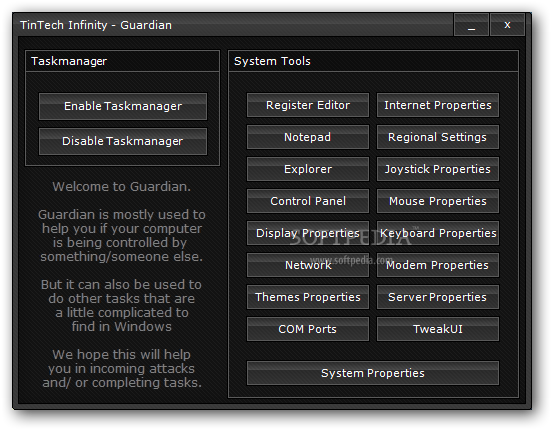The image size is (552, 430).
Task: Open Modem Properties
Action: 438,265
